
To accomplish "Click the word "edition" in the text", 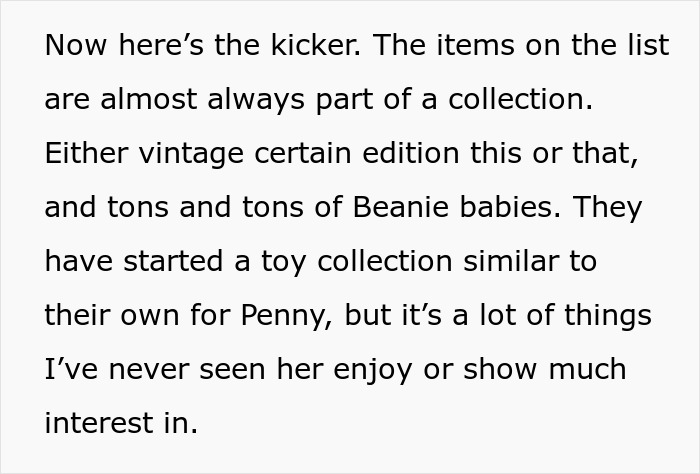I will coord(401,154).
